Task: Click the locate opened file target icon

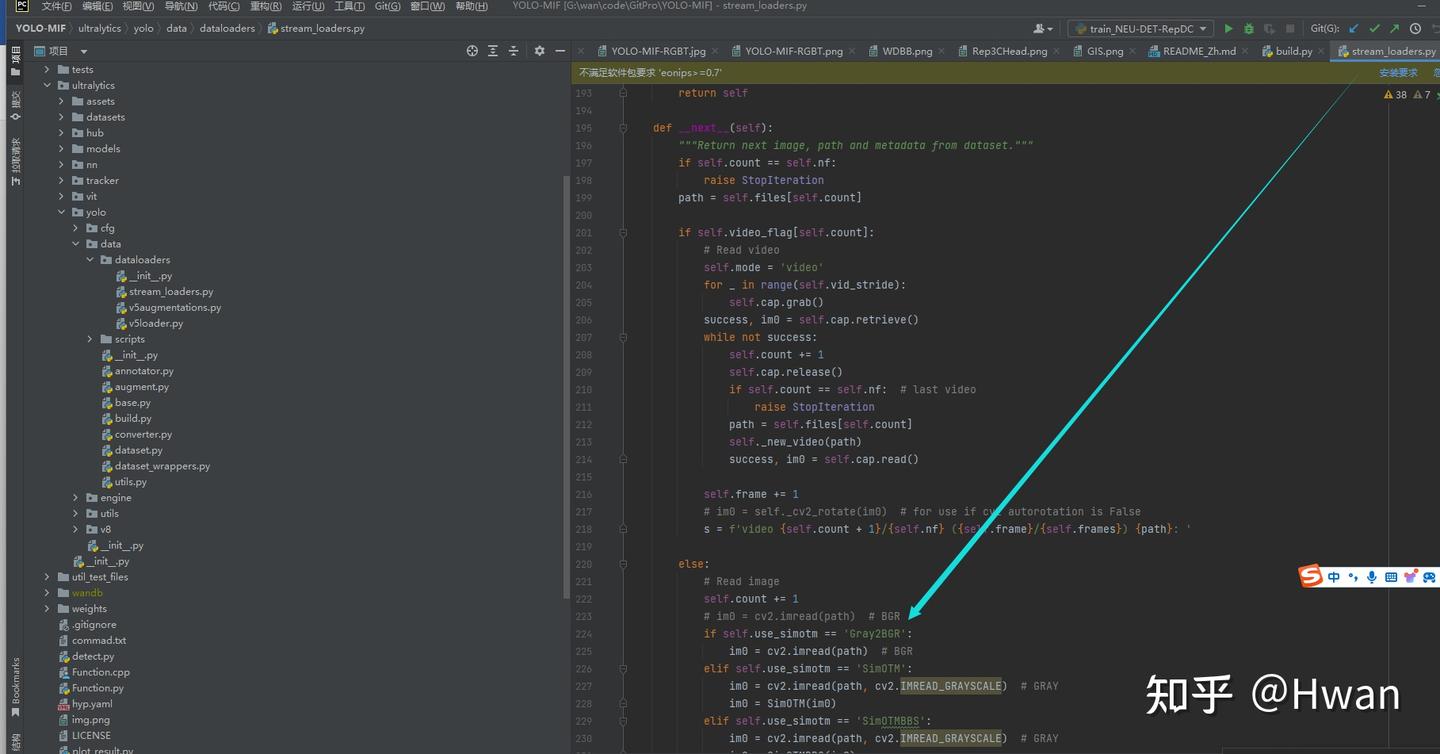Action: (472, 51)
